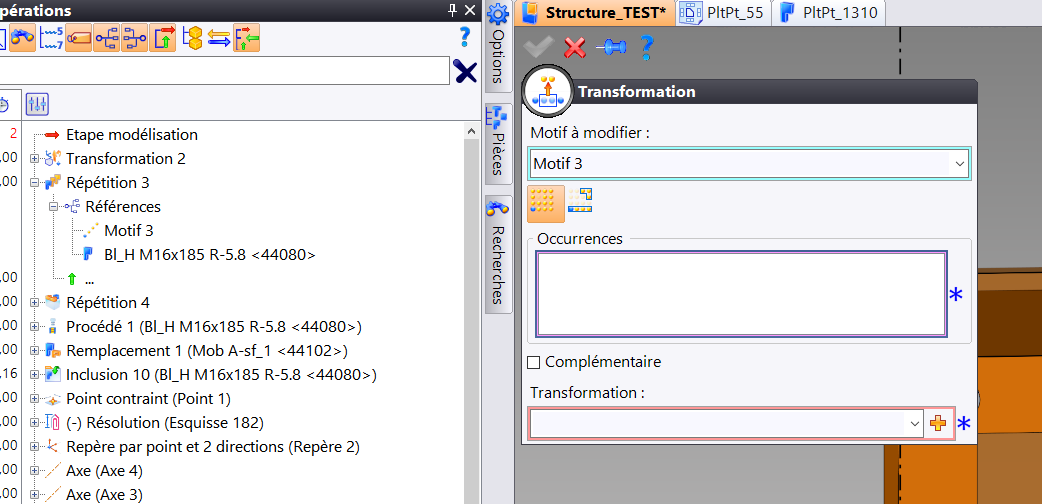
Task: Clear search with the dark blue X
Action: (x=465, y=70)
